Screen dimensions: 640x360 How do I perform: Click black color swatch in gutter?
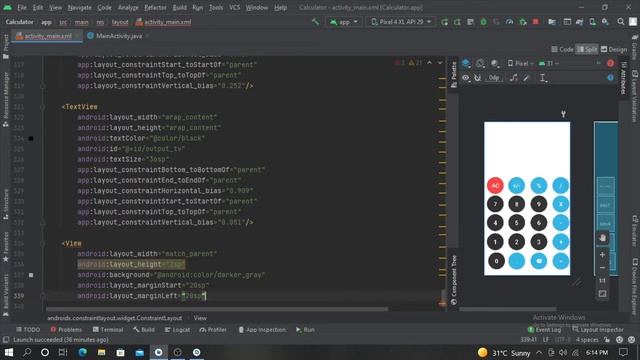click(31, 138)
